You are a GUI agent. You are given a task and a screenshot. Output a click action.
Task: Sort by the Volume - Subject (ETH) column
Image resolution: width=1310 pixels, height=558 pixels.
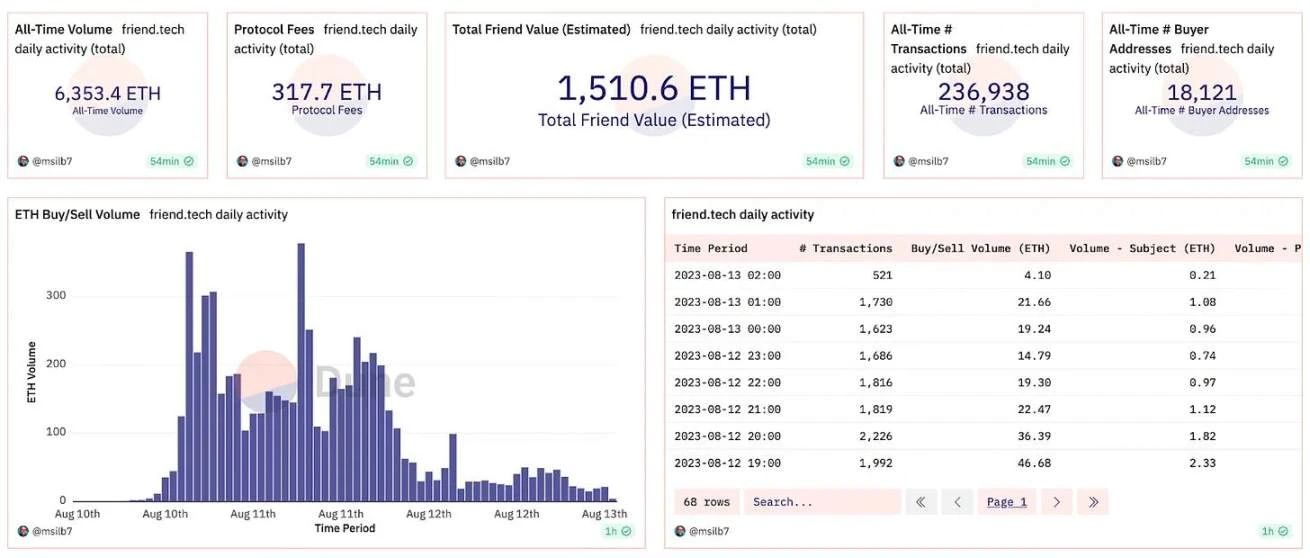coord(1142,248)
